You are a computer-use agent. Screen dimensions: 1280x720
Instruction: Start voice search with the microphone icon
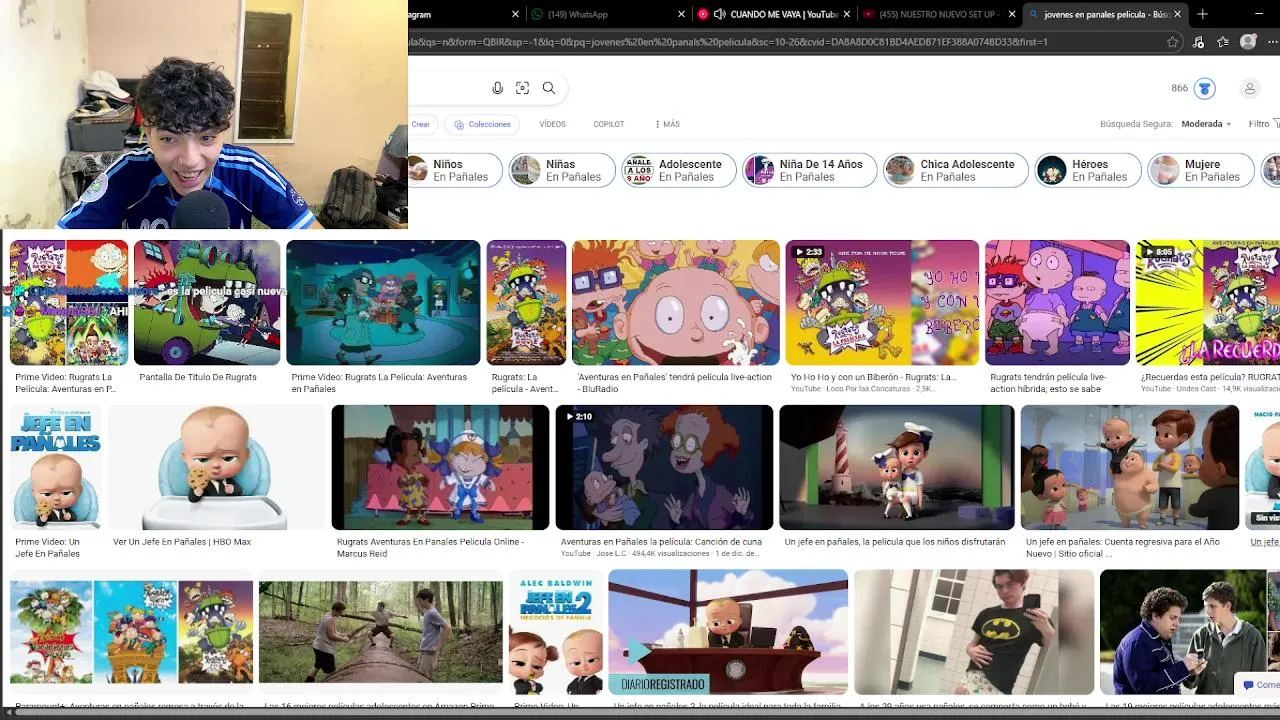(x=497, y=88)
